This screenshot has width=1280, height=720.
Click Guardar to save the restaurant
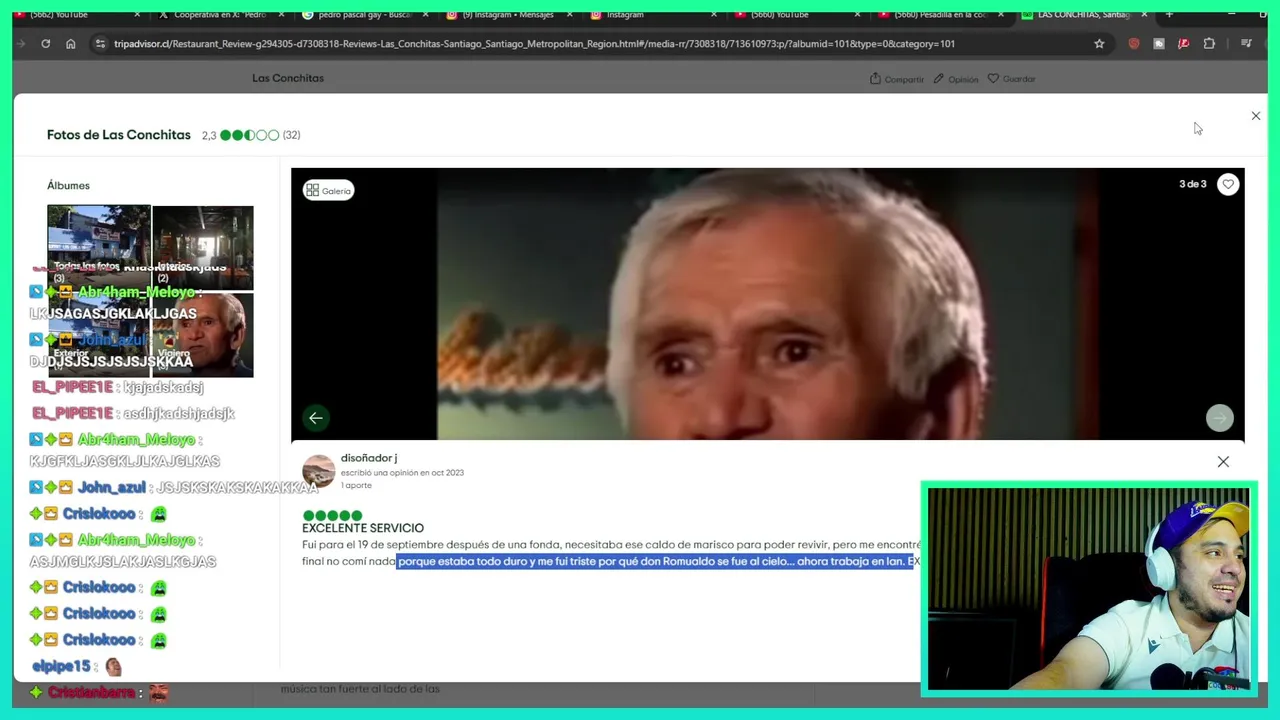[1011, 79]
